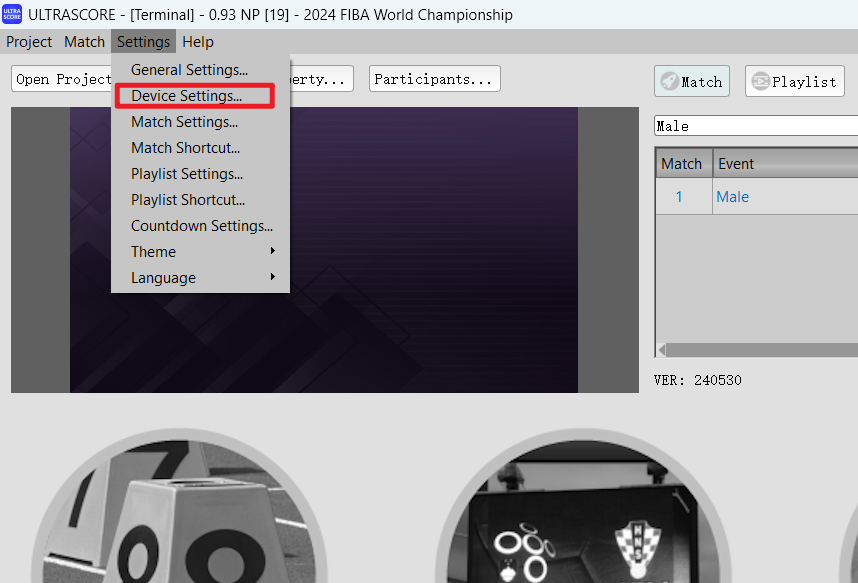Click the table's horizontal scrollbar left arrow

click(x=661, y=350)
